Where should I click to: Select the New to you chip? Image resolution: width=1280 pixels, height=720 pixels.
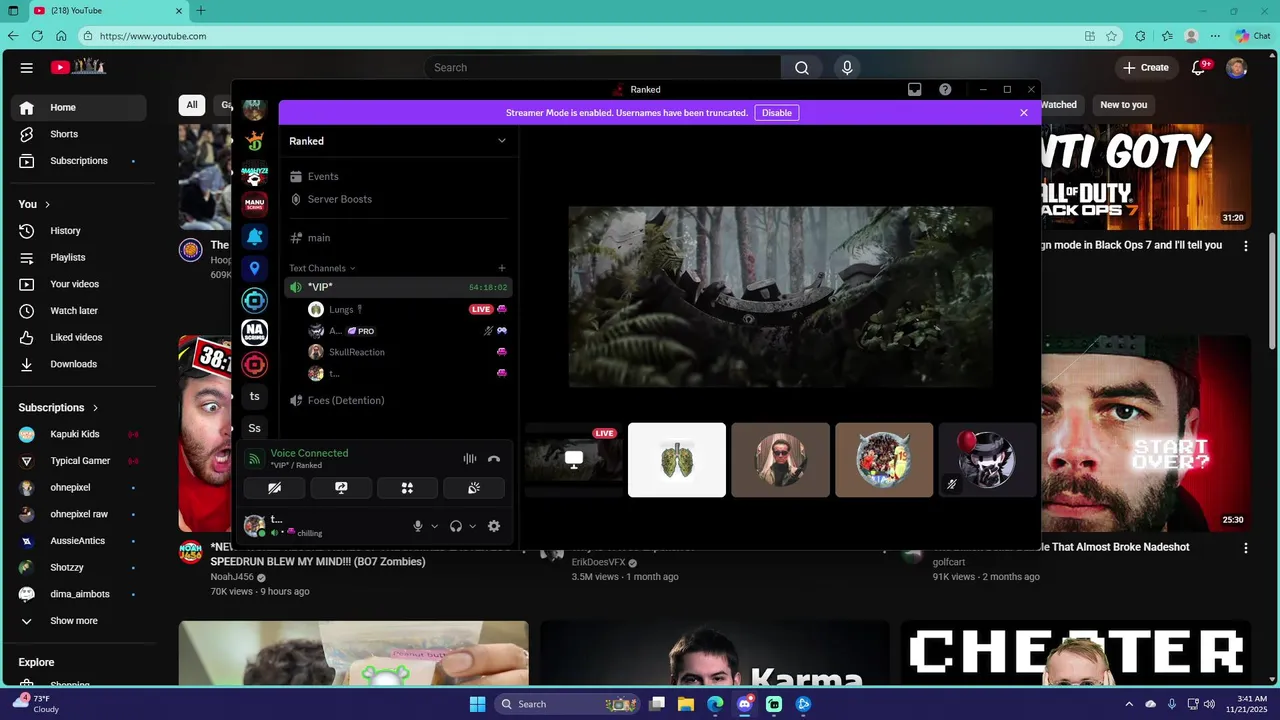[1124, 105]
